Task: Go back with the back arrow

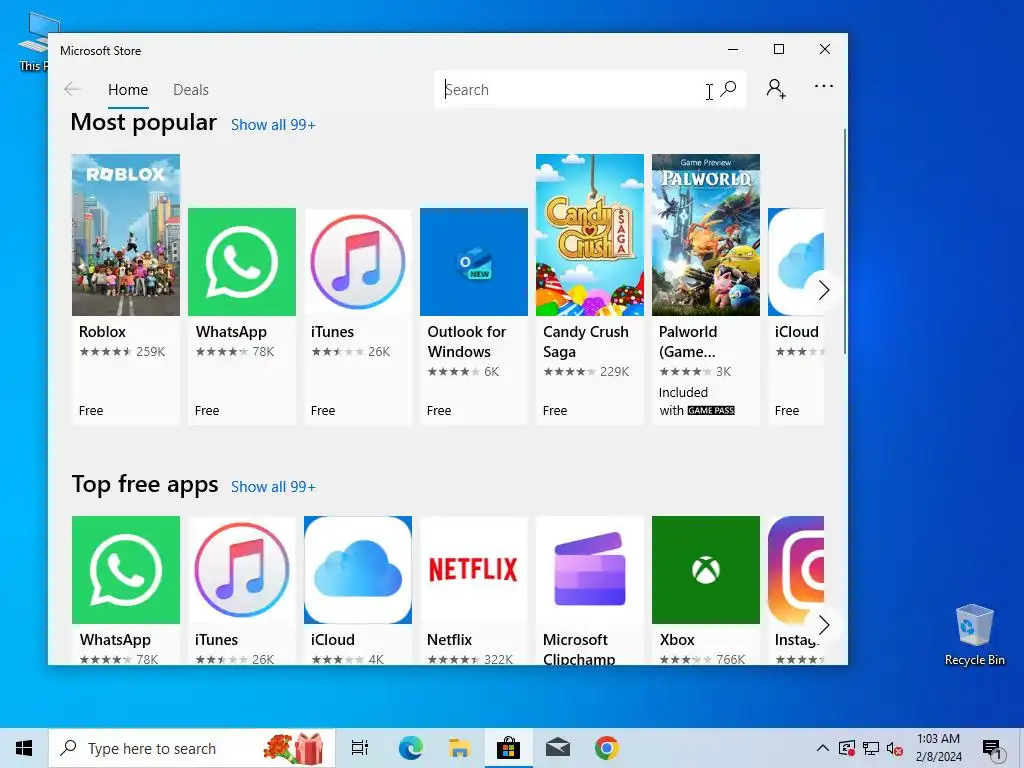Action: (72, 89)
